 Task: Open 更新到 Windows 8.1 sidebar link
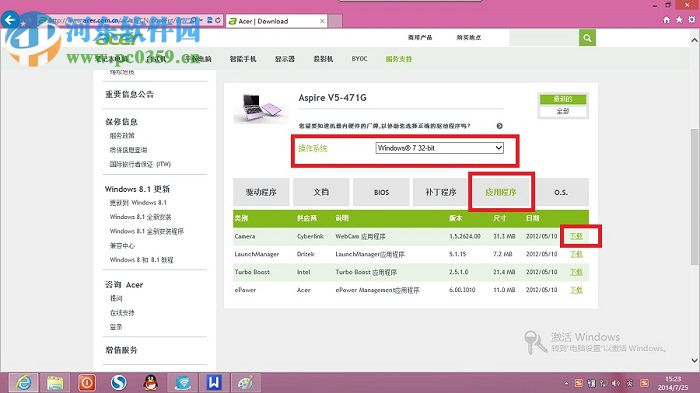pos(138,203)
